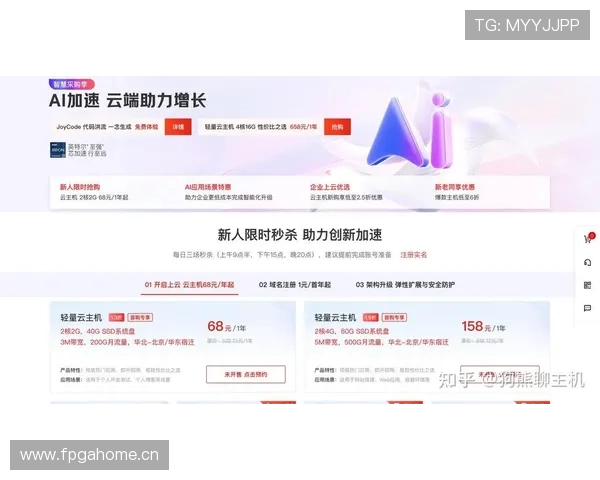
Task: Click the 3M带宽, 200G月流量 spec line
Action: pos(127,342)
